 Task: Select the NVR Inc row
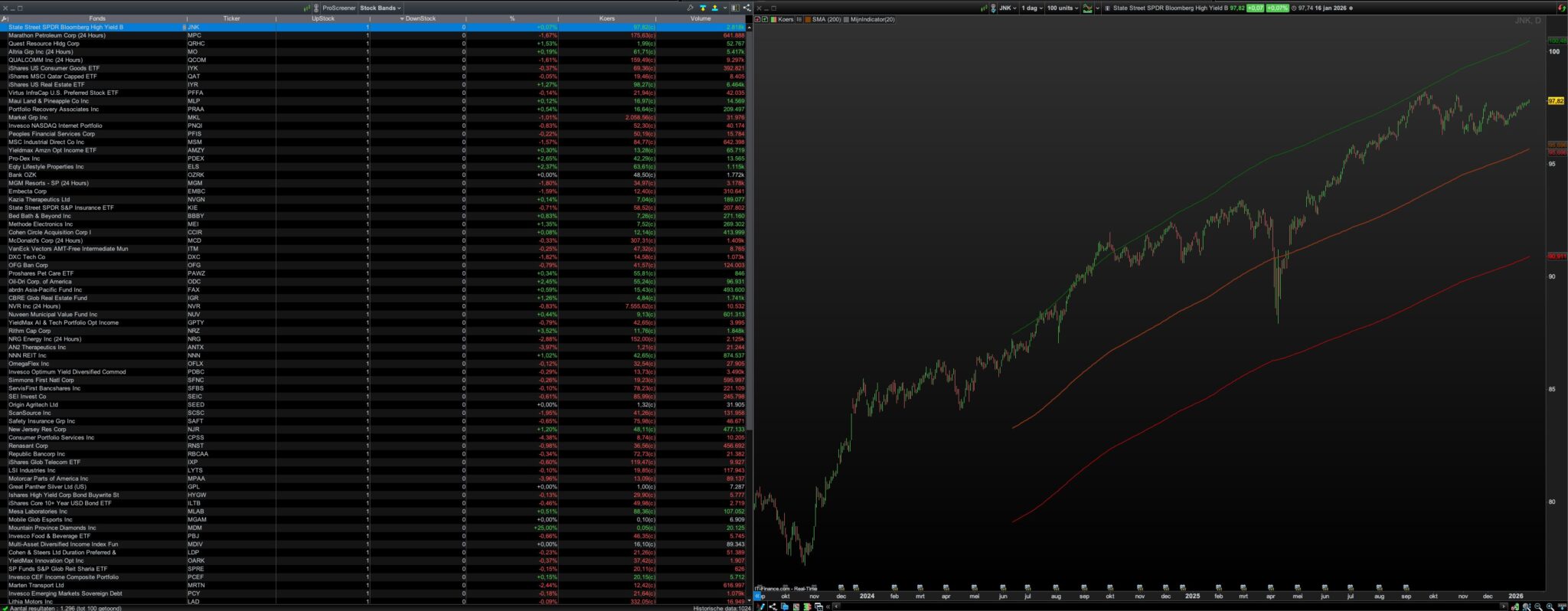373,306
